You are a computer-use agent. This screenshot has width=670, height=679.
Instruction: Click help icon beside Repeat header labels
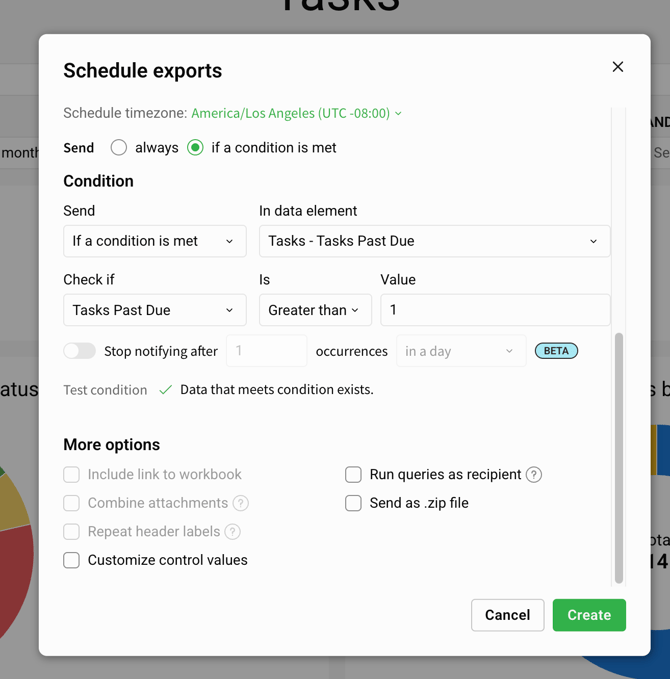[x=233, y=532]
